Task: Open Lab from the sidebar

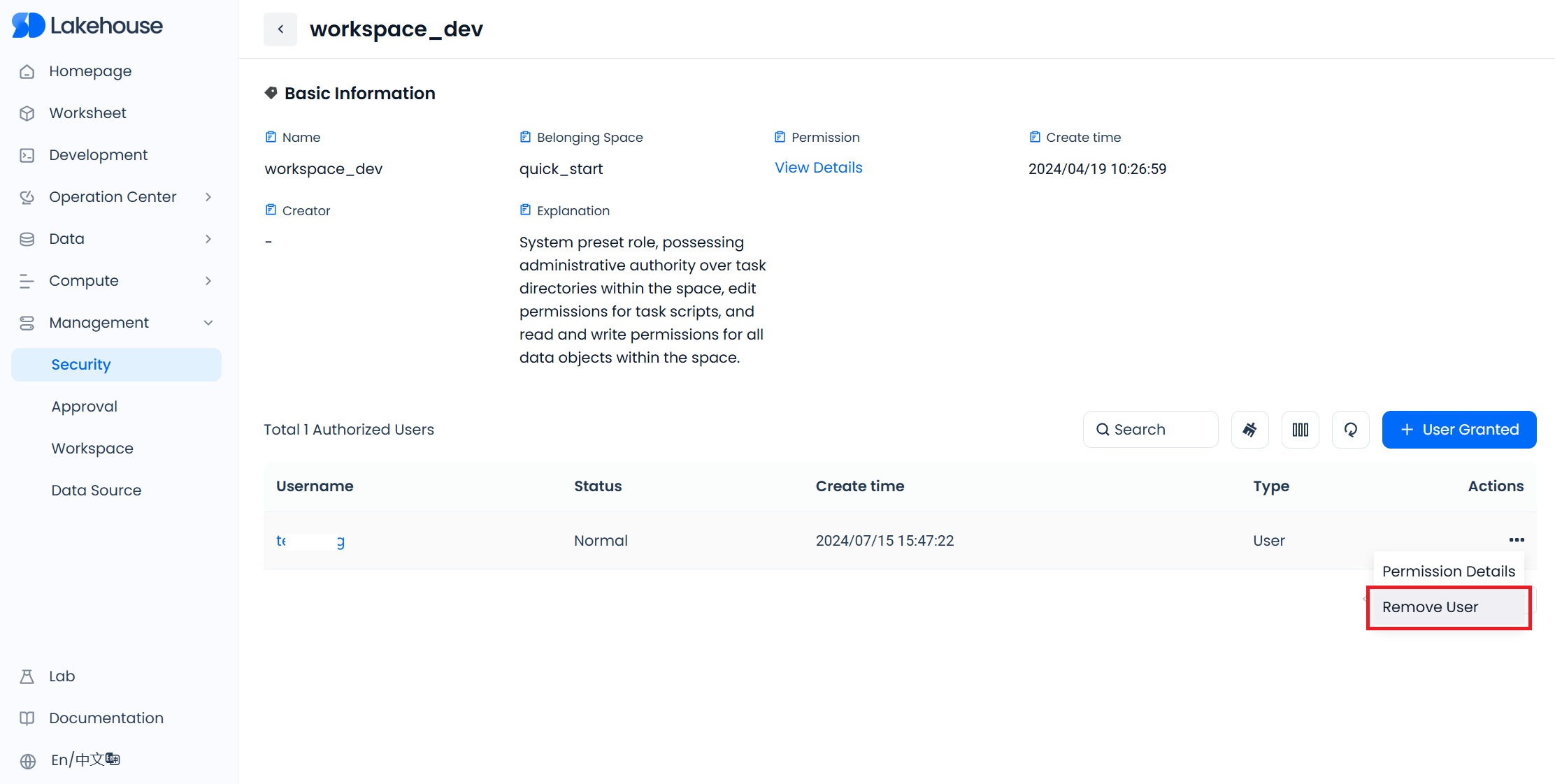Action: pyautogui.click(x=62, y=676)
